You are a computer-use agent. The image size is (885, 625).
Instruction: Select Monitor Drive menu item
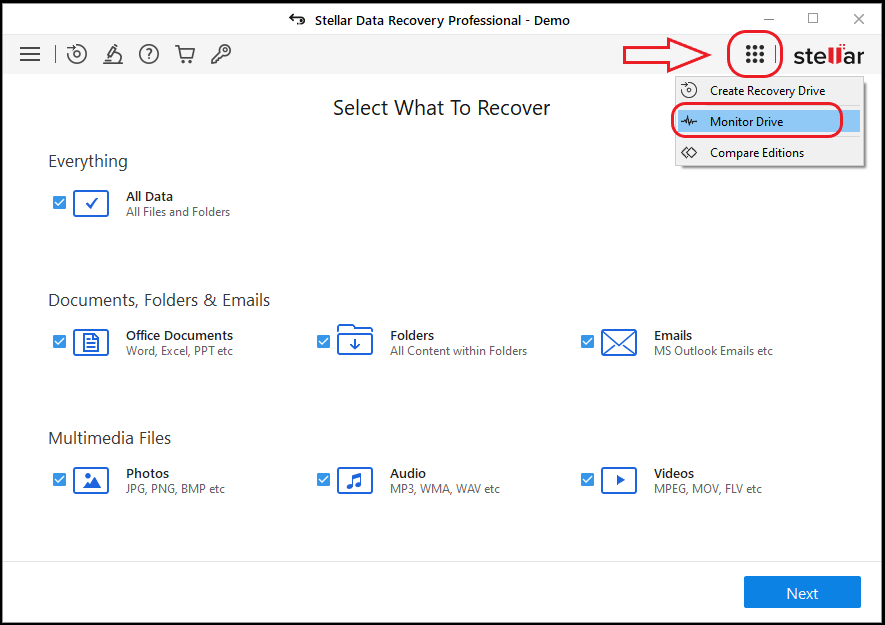(x=769, y=121)
